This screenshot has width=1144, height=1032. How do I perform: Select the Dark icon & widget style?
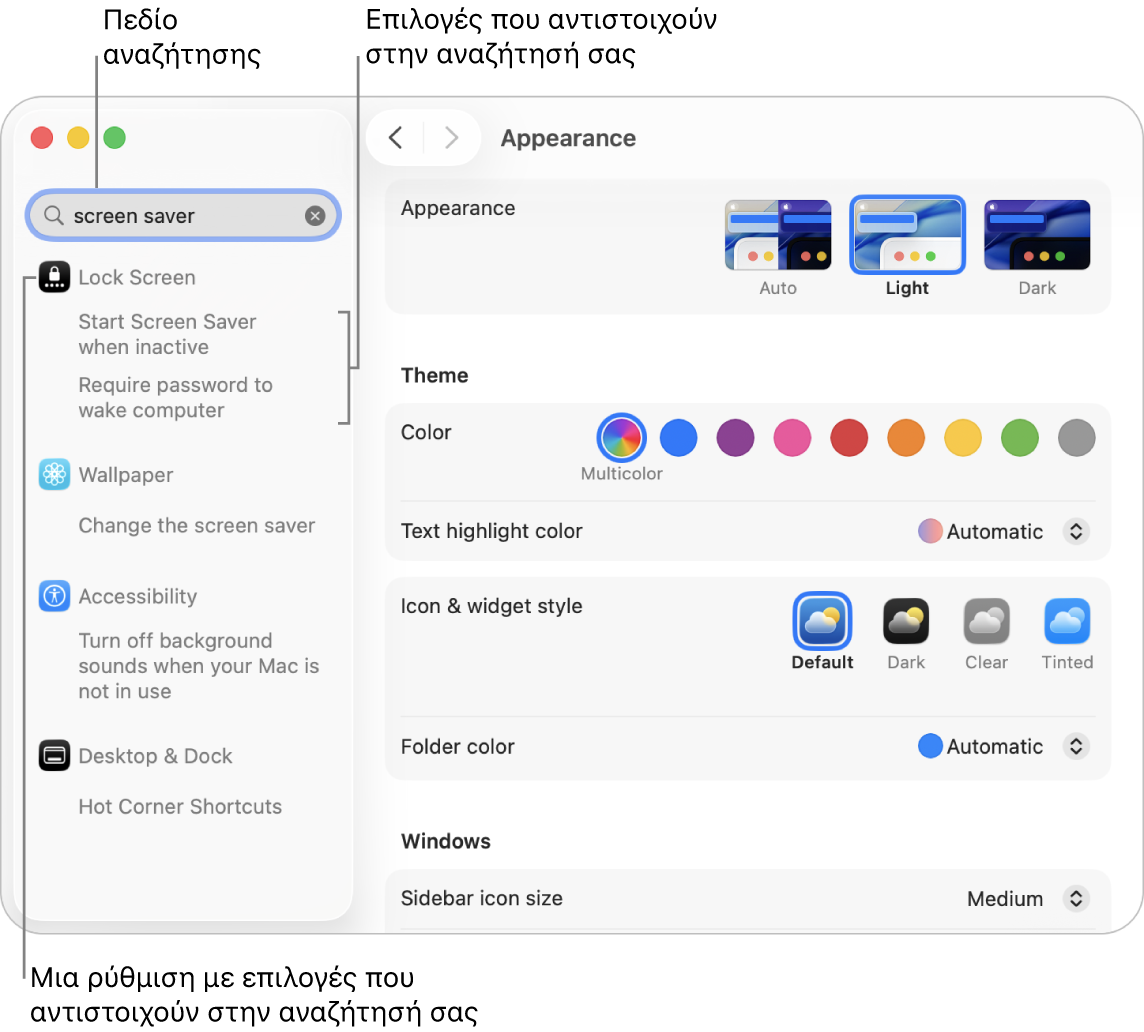(x=906, y=621)
